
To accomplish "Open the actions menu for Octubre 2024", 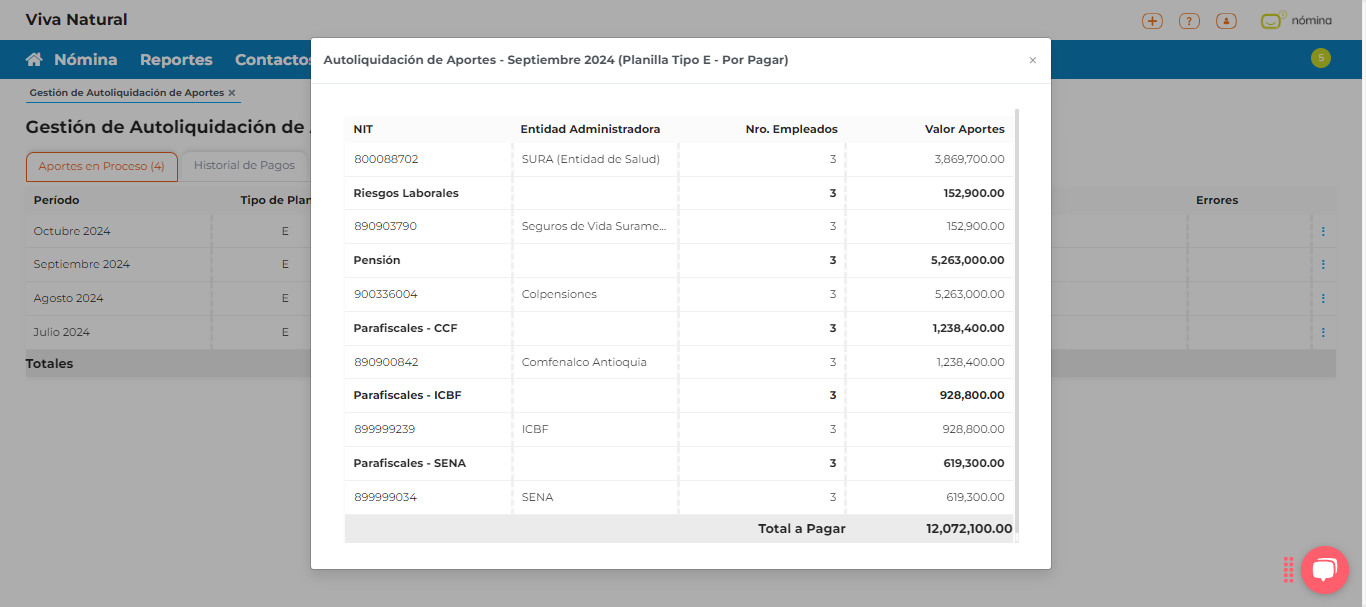I will coord(1323,231).
